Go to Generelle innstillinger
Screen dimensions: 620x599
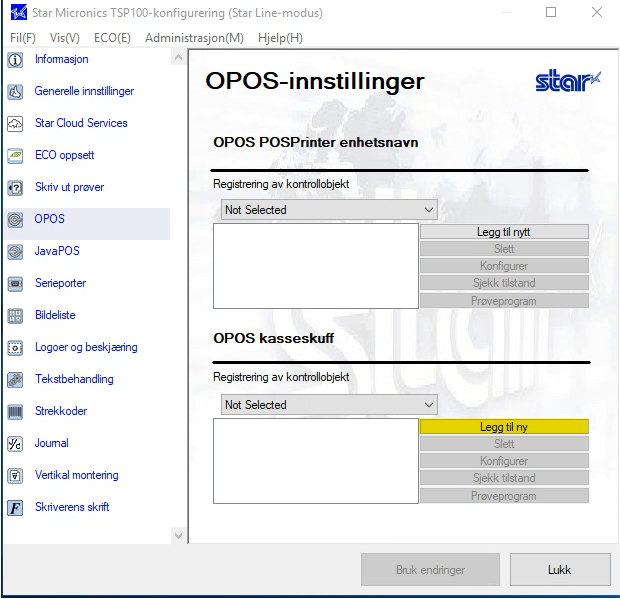coord(84,91)
